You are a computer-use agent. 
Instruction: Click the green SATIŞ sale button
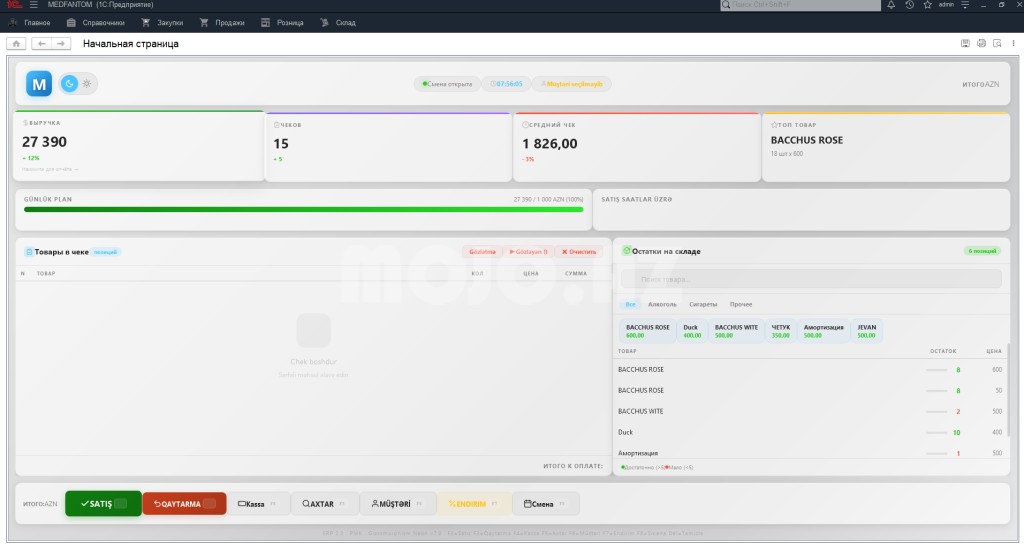[x=103, y=504]
